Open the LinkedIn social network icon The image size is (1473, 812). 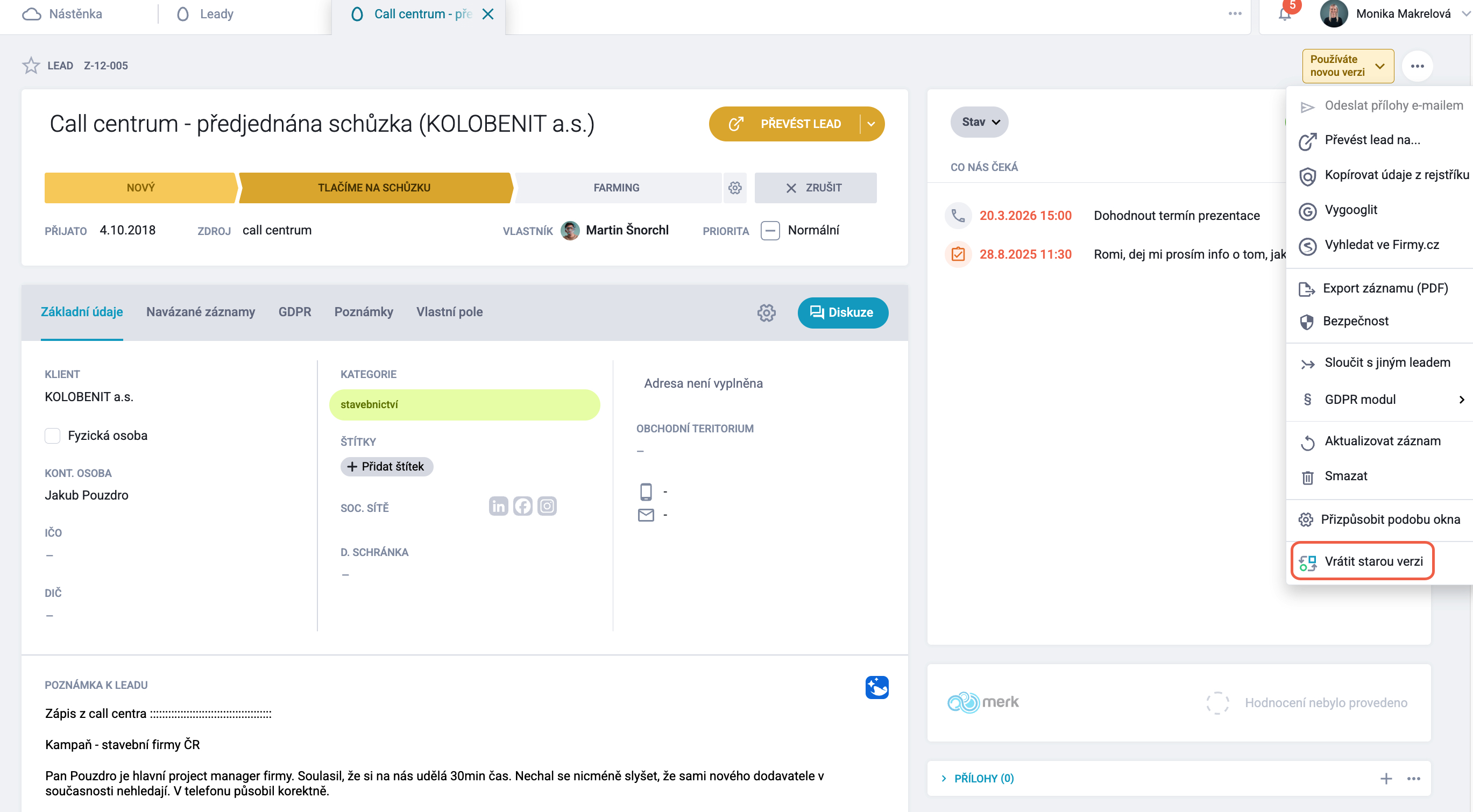498,506
